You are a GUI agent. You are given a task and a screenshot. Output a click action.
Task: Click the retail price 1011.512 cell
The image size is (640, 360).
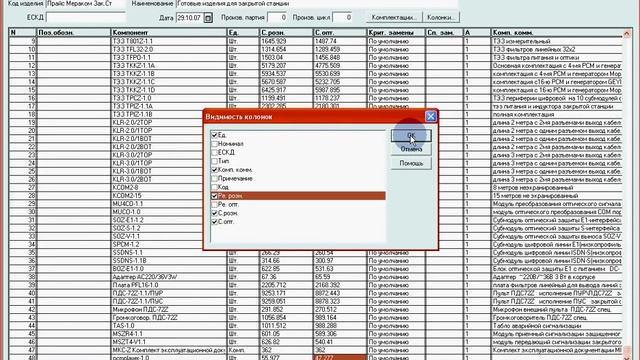(x=286, y=326)
